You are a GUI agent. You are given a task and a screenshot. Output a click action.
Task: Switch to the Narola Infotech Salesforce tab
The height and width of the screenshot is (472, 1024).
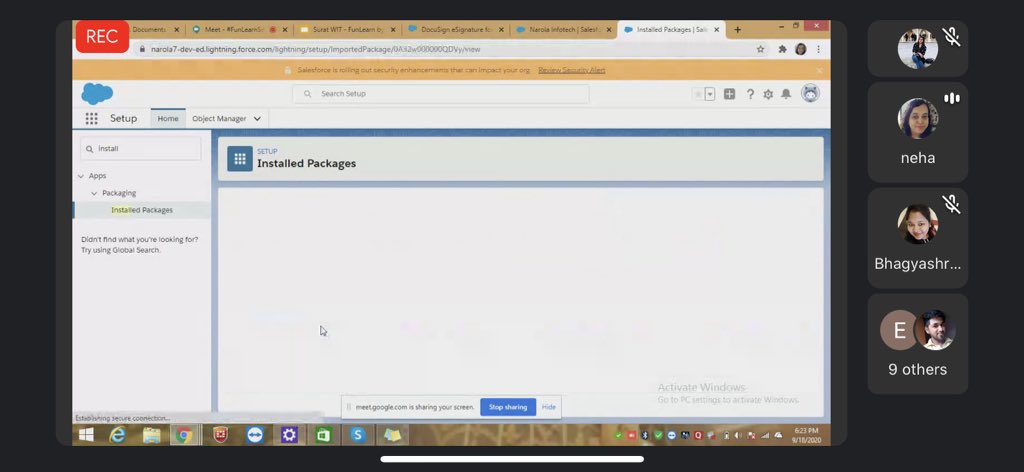[563, 29]
